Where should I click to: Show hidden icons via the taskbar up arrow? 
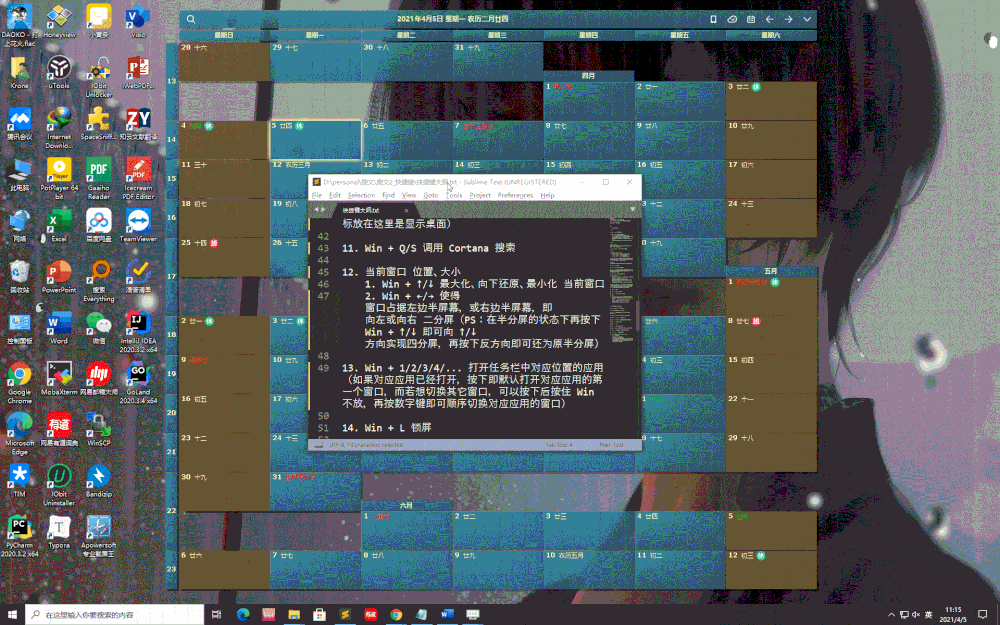pos(891,616)
